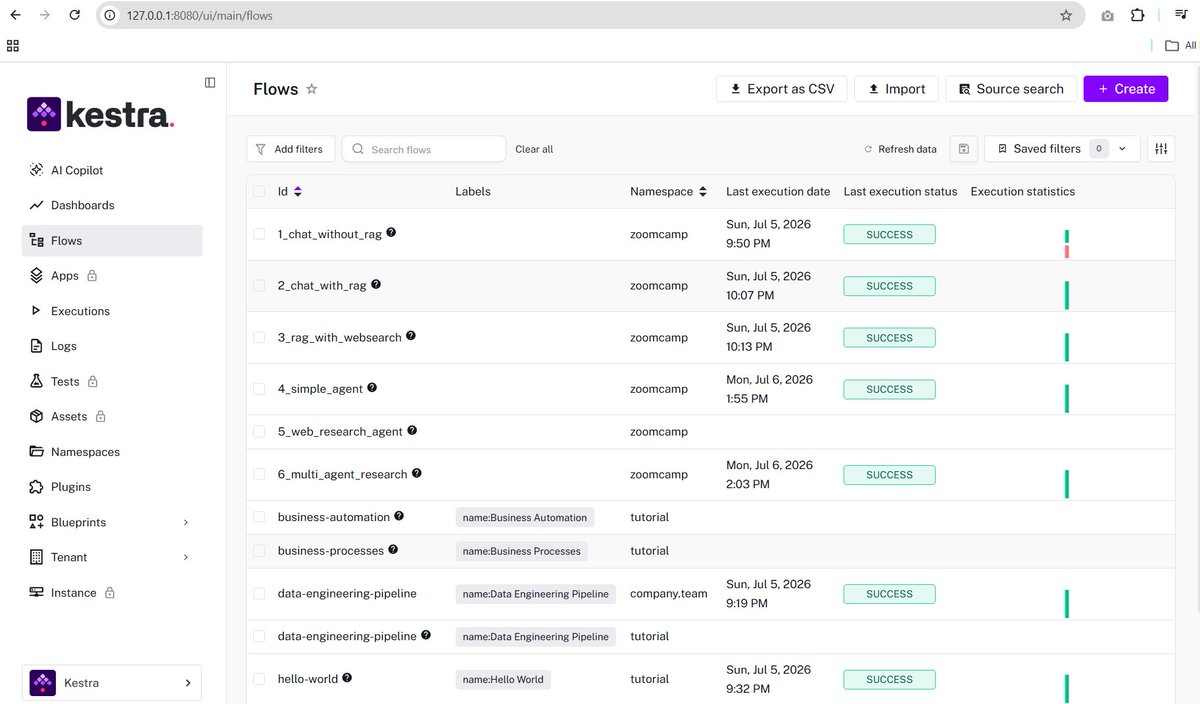Click the Export as CSV button
This screenshot has height=704, width=1200.
tap(782, 89)
